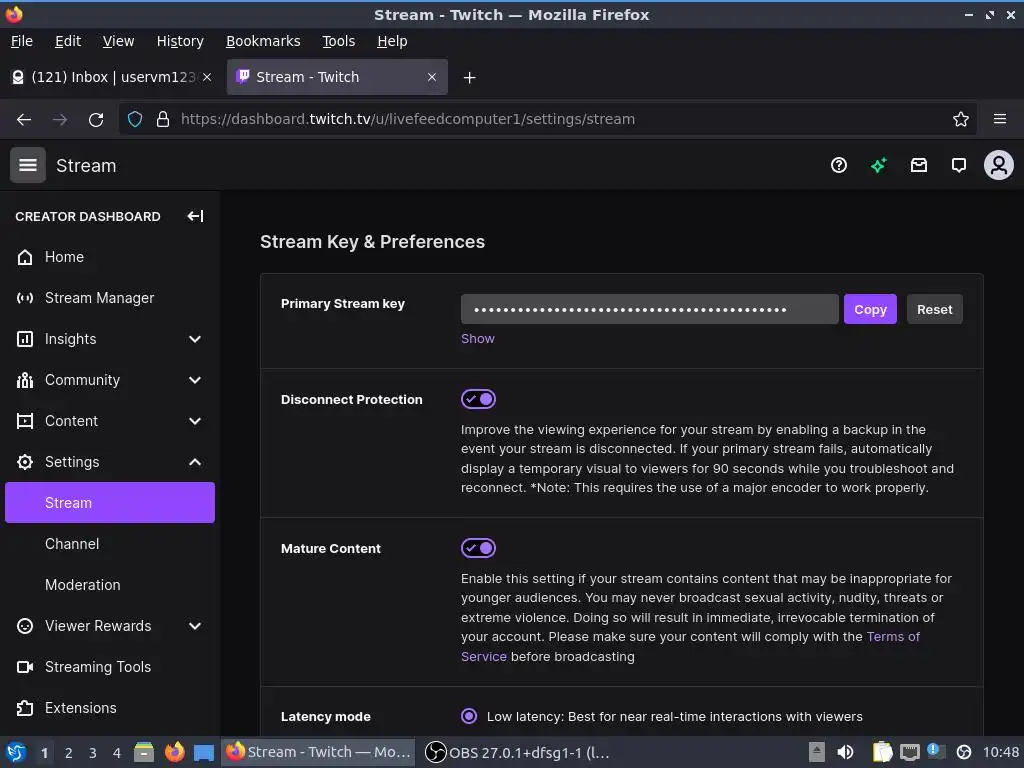Click the update notifier tray icon
This screenshot has height=768, width=1024.
[x=936, y=752]
